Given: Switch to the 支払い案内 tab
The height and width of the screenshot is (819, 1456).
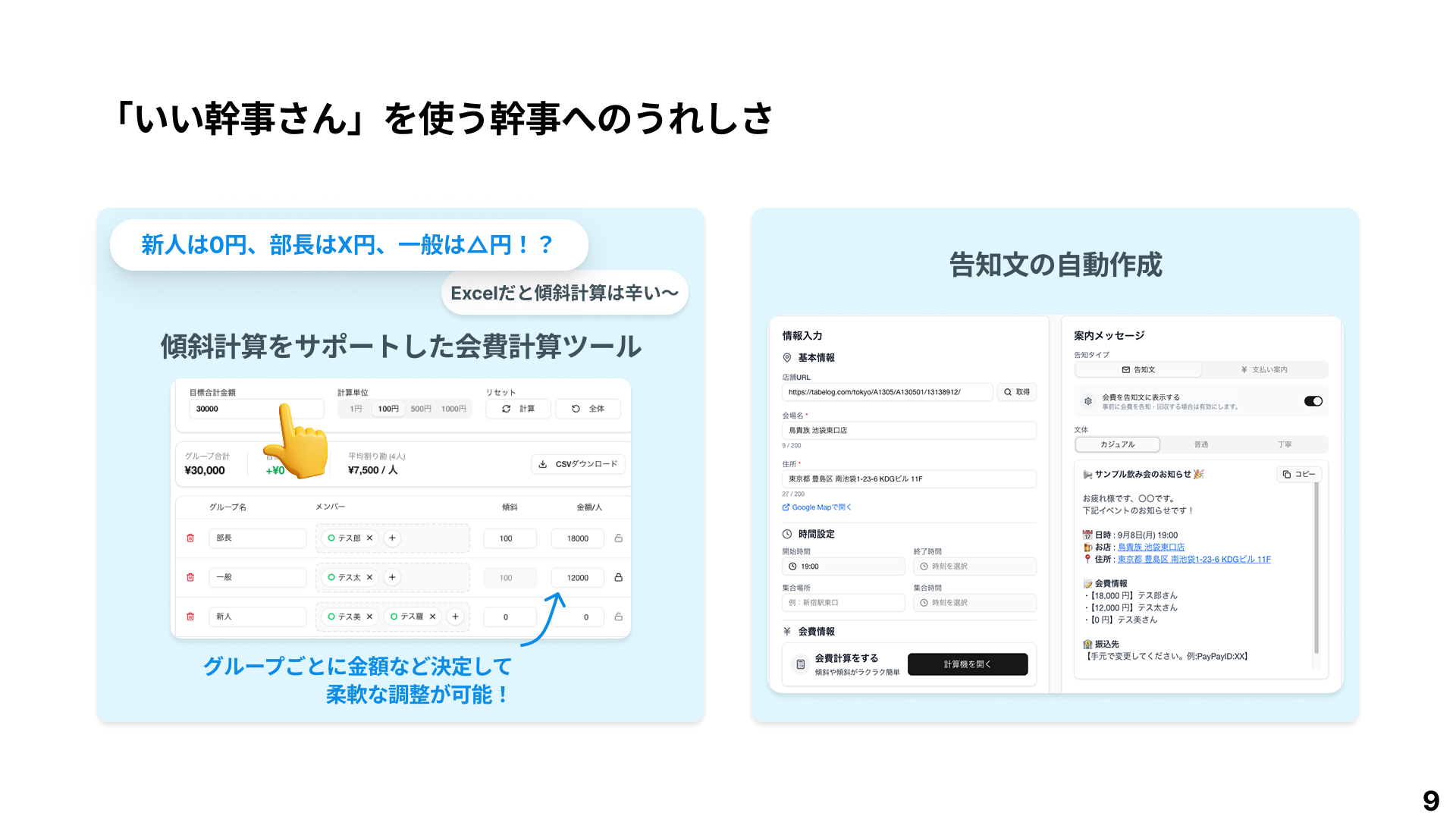Looking at the screenshot, I should [1264, 370].
